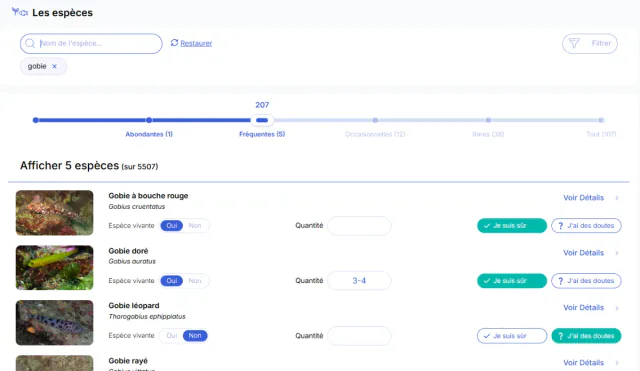Click Quantité field showing 3-4 for Gobie doré
The height and width of the screenshot is (371, 640).
[359, 281]
